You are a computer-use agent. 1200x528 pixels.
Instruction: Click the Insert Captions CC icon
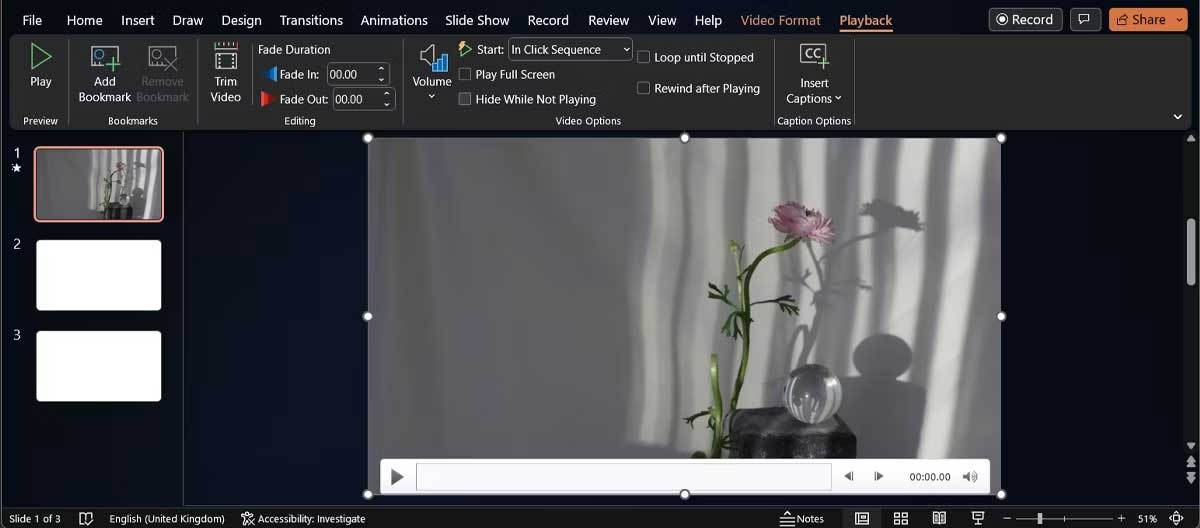(814, 56)
